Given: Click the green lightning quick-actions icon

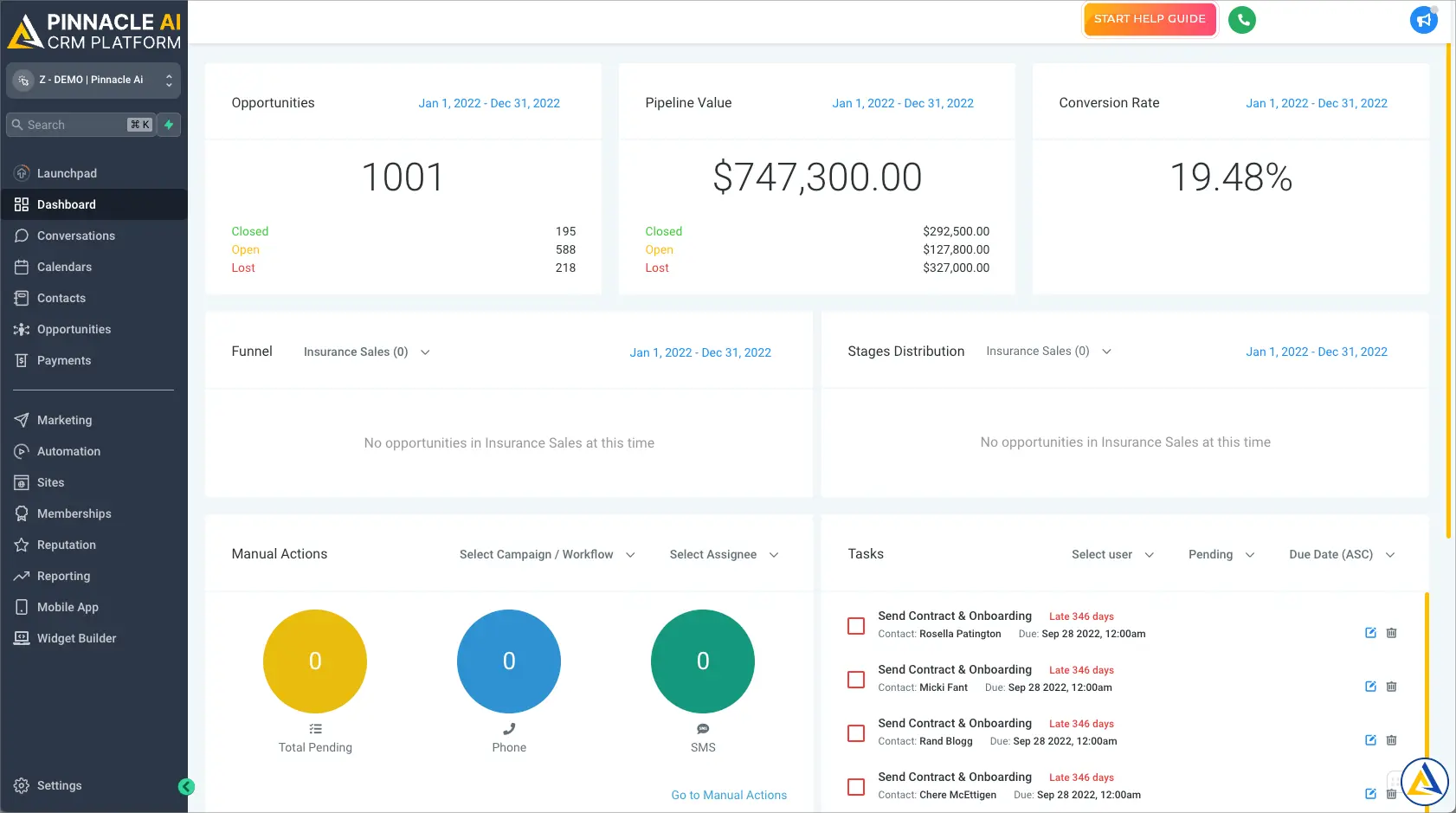Looking at the screenshot, I should (168, 125).
